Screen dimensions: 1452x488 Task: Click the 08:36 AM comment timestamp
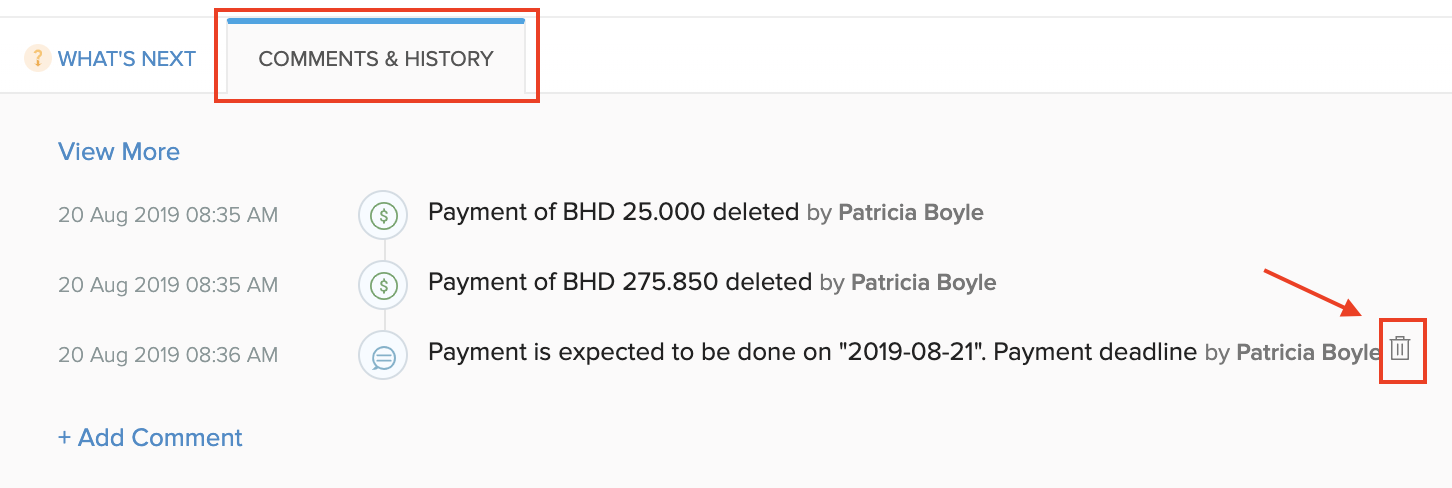tap(168, 355)
